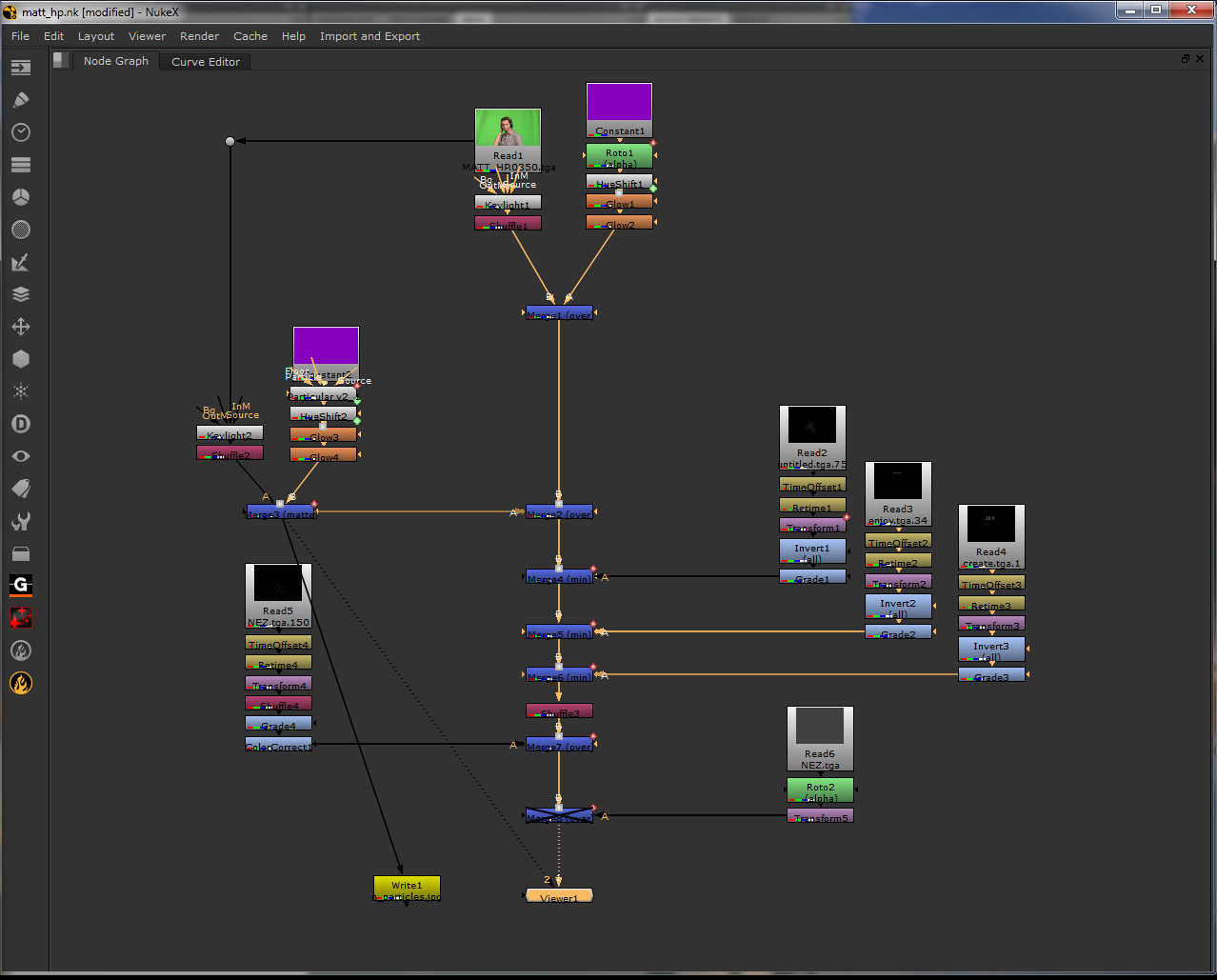Select the Draw nodes icon

(x=20, y=99)
